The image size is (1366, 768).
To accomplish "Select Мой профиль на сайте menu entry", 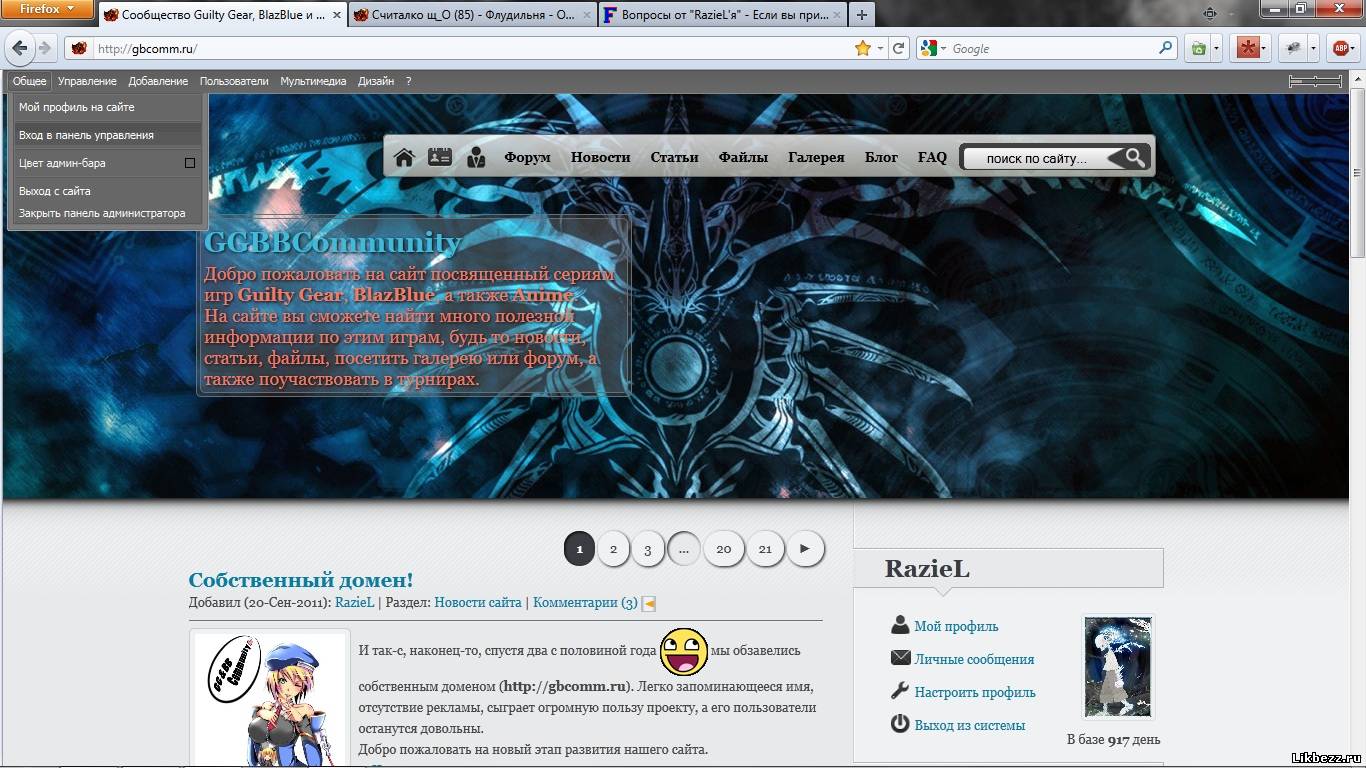I will click(105, 107).
